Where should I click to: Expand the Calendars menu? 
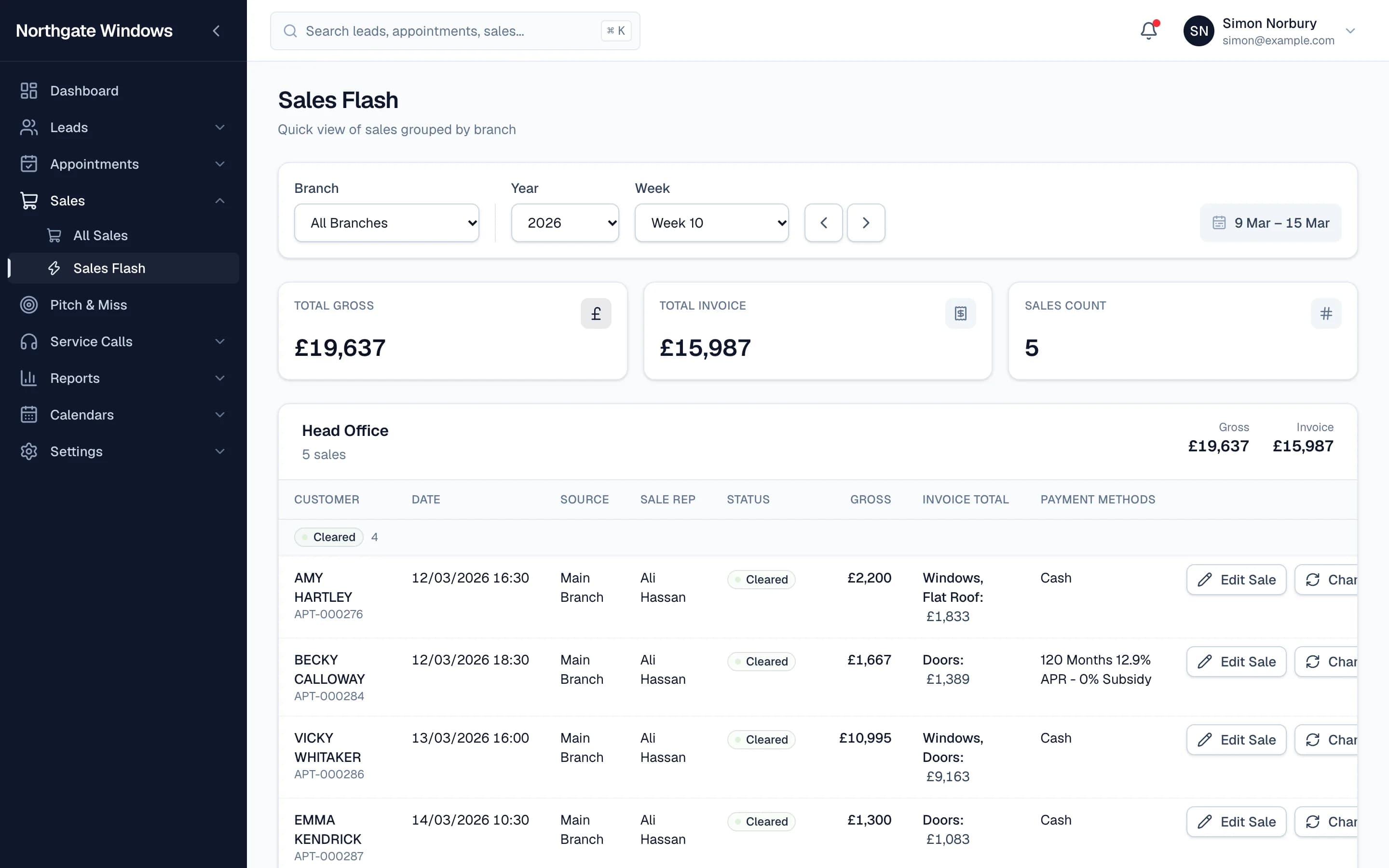coord(123,415)
